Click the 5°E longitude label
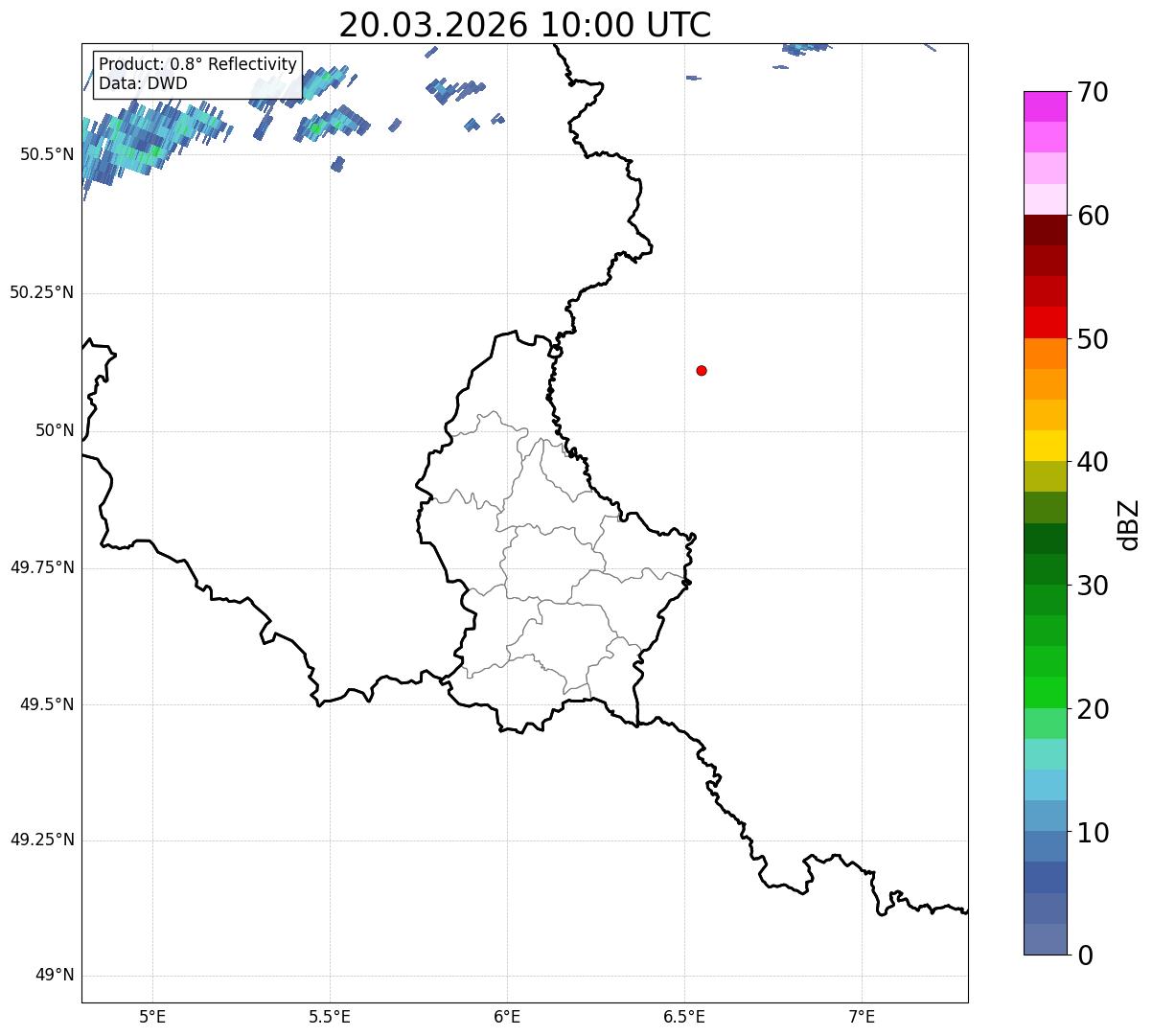The width and height of the screenshot is (1152, 1036). pos(152,1017)
